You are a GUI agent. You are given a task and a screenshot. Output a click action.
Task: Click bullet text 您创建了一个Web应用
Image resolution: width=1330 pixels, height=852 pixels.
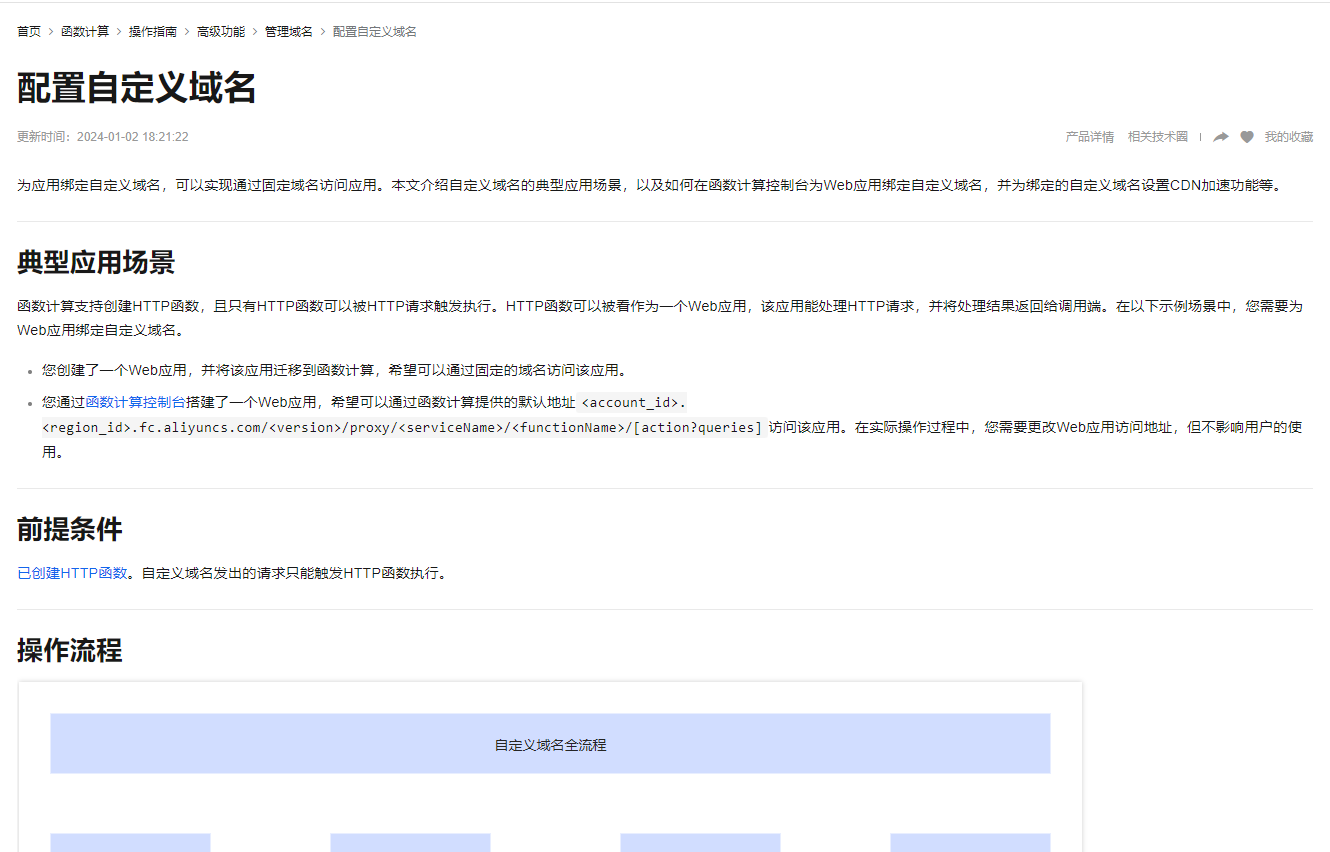(334, 371)
